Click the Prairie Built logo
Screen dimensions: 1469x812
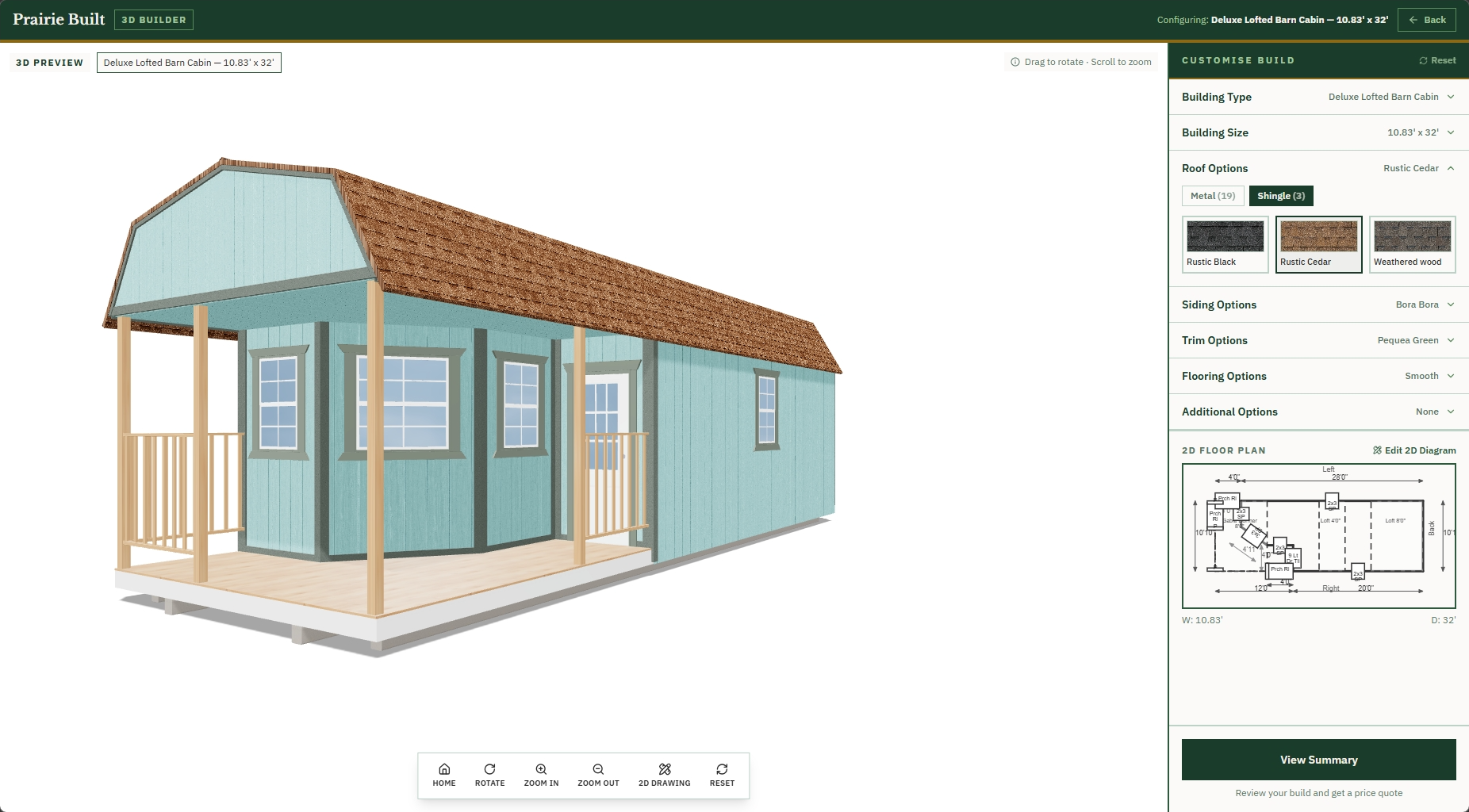click(x=59, y=19)
